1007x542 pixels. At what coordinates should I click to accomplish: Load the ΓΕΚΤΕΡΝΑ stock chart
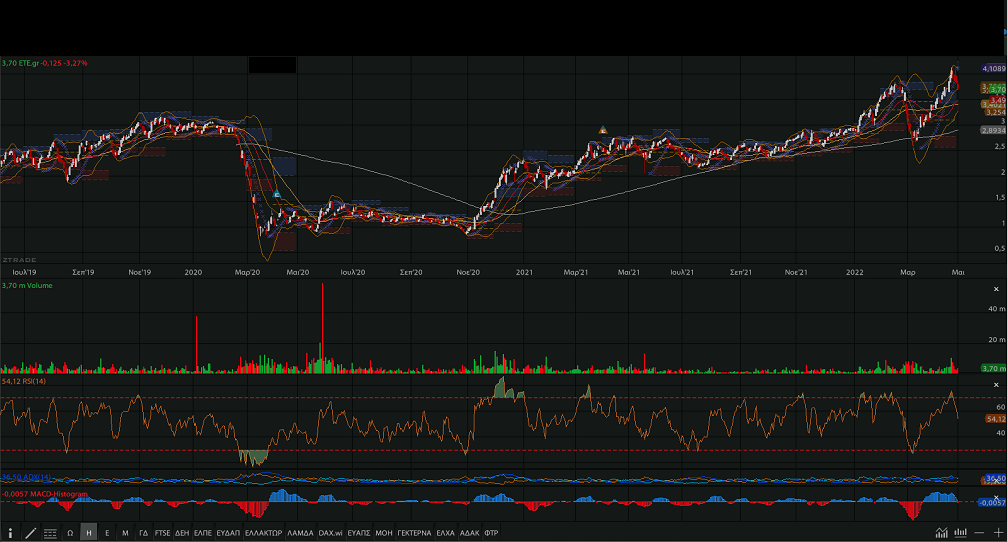coord(414,533)
